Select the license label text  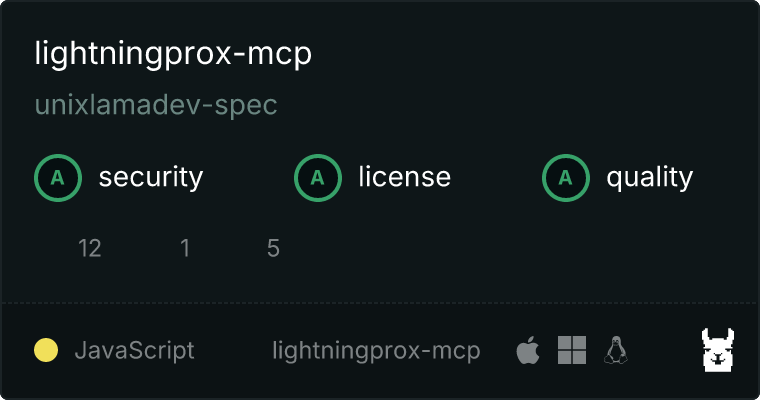tap(404, 177)
